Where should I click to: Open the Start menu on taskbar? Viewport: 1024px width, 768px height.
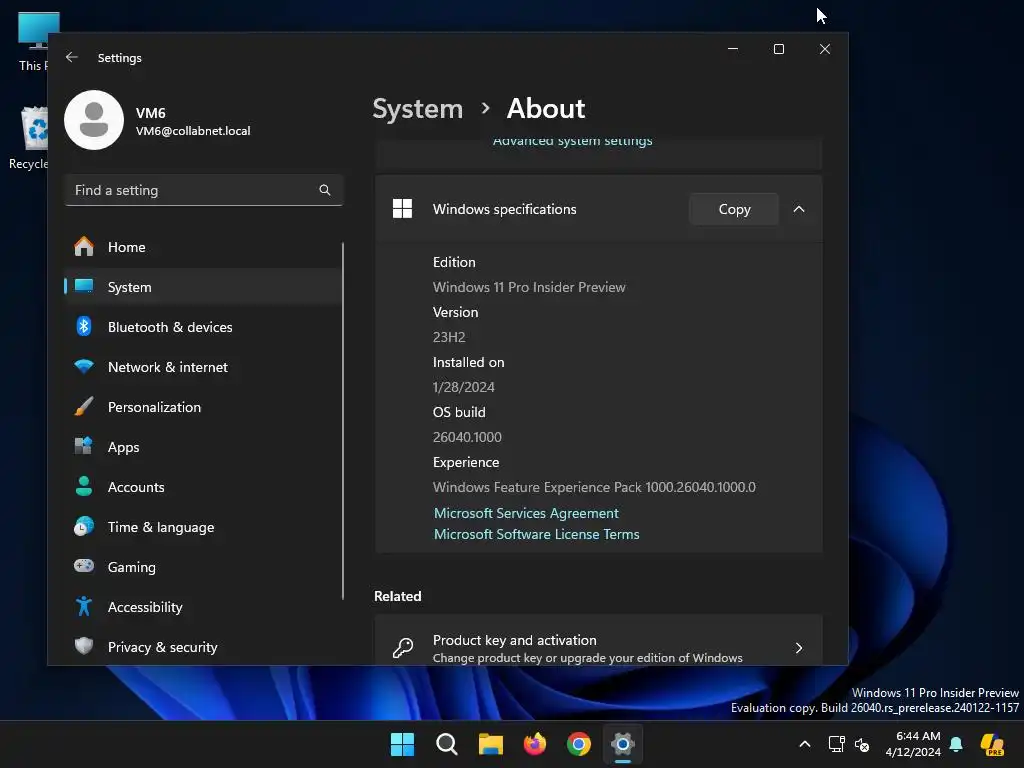point(402,744)
